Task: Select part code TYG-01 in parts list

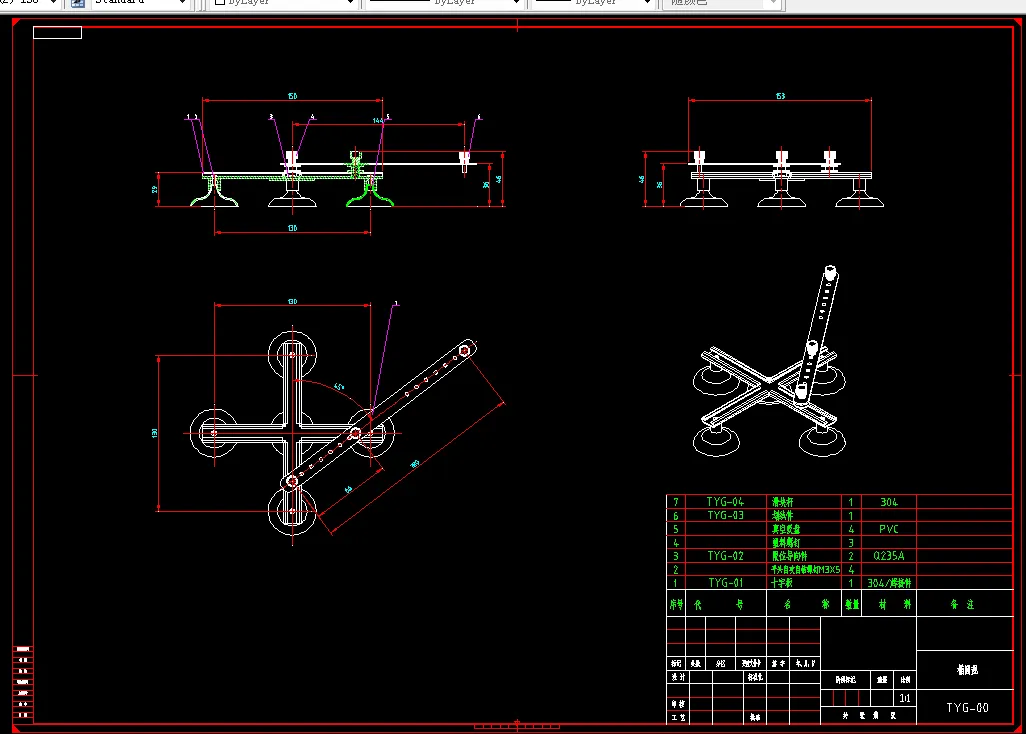Action: (x=725, y=582)
